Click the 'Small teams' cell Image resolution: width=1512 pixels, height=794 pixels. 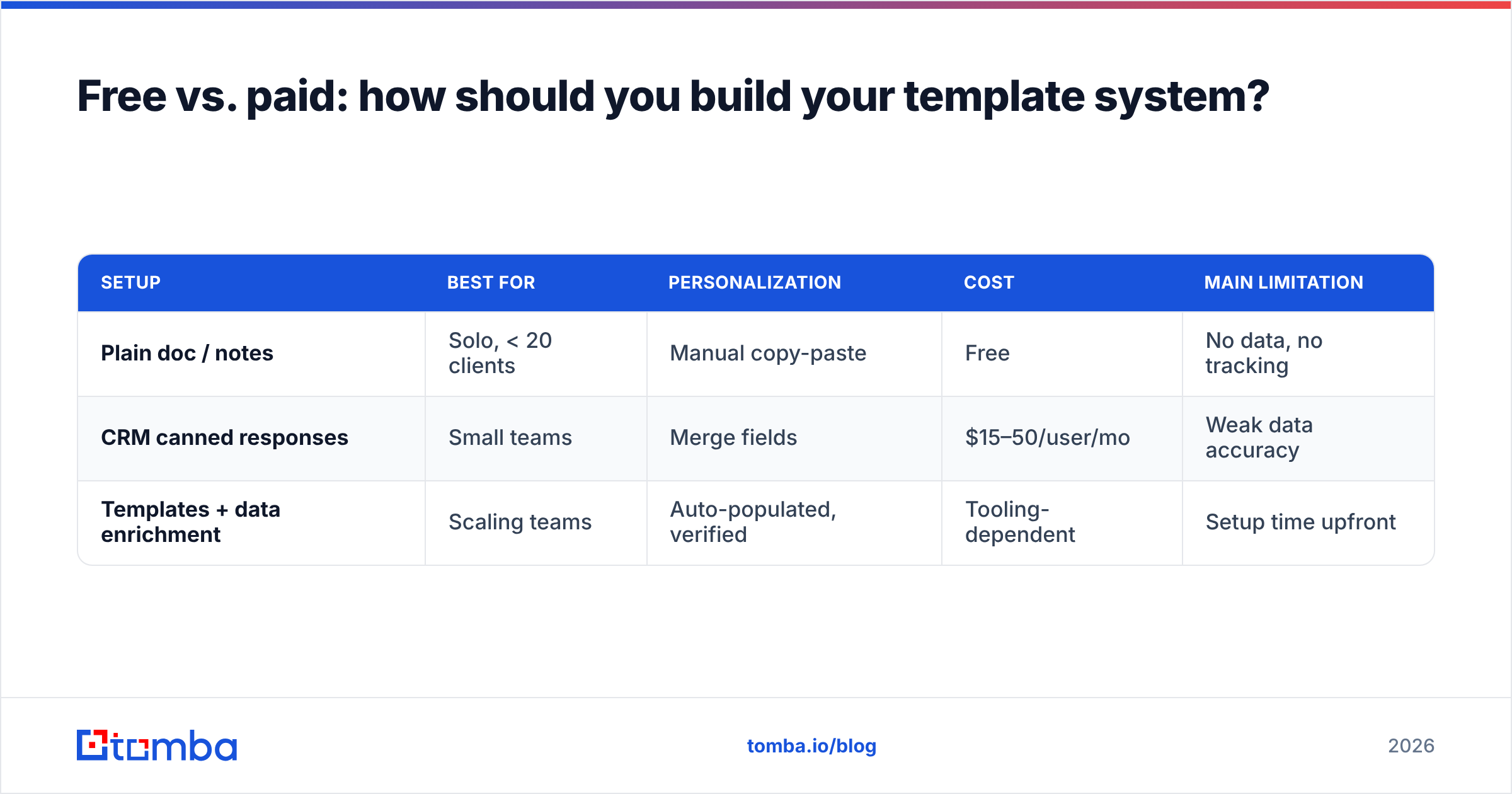[x=536, y=438]
